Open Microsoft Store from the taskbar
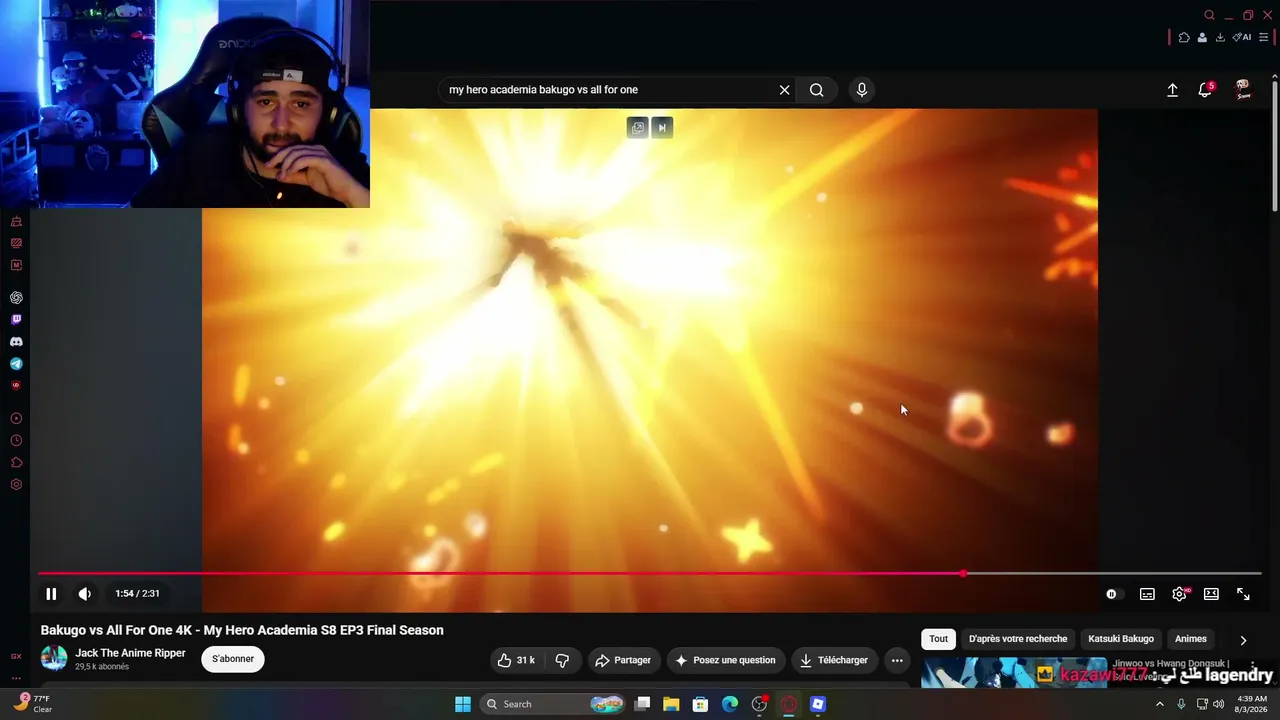Screen dimensions: 1280x720 [x=700, y=704]
